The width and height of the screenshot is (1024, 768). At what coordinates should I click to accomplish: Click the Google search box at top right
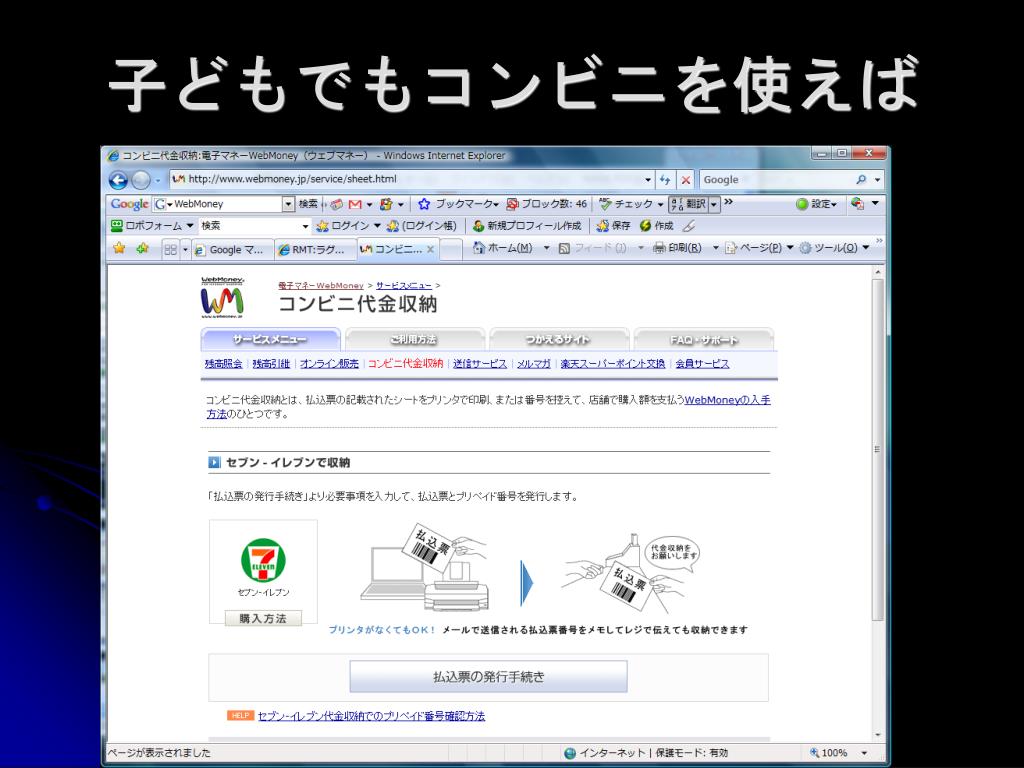point(777,180)
